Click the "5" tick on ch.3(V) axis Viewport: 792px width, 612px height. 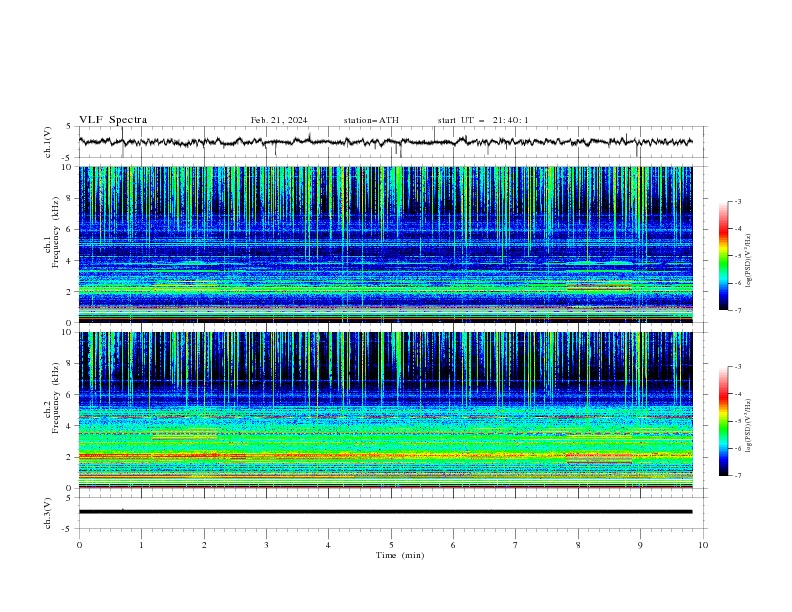click(x=69, y=498)
